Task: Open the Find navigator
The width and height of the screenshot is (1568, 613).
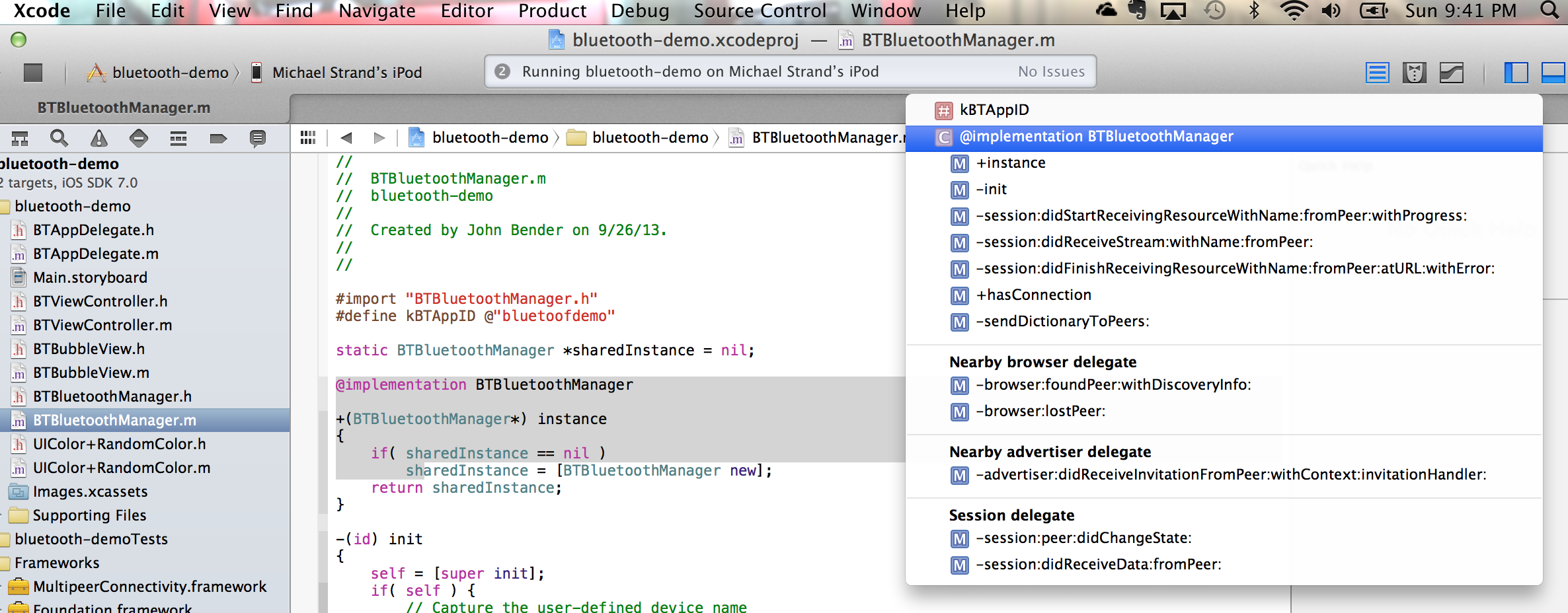Action: [59, 138]
